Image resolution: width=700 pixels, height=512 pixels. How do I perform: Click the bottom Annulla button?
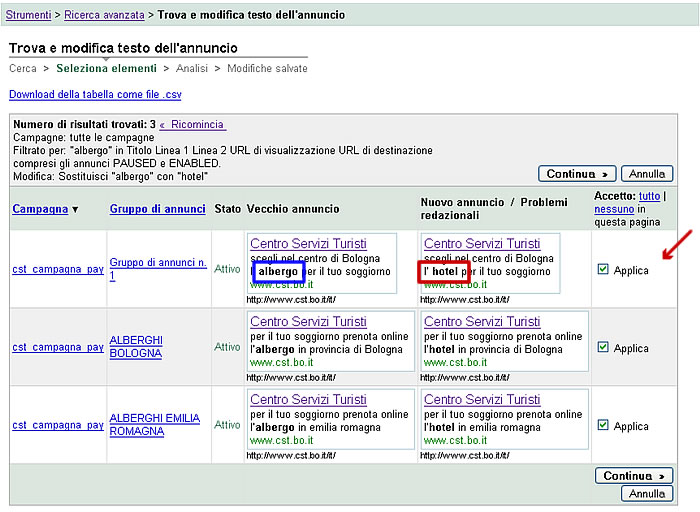pyautogui.click(x=647, y=494)
